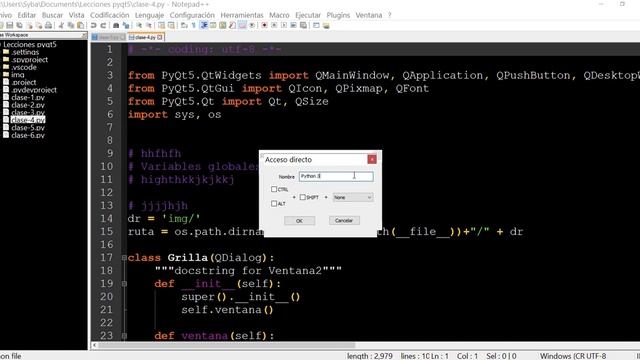Select clase-1.py in the workspace tree
Viewport: 640px width, 360px height.
tap(28, 98)
